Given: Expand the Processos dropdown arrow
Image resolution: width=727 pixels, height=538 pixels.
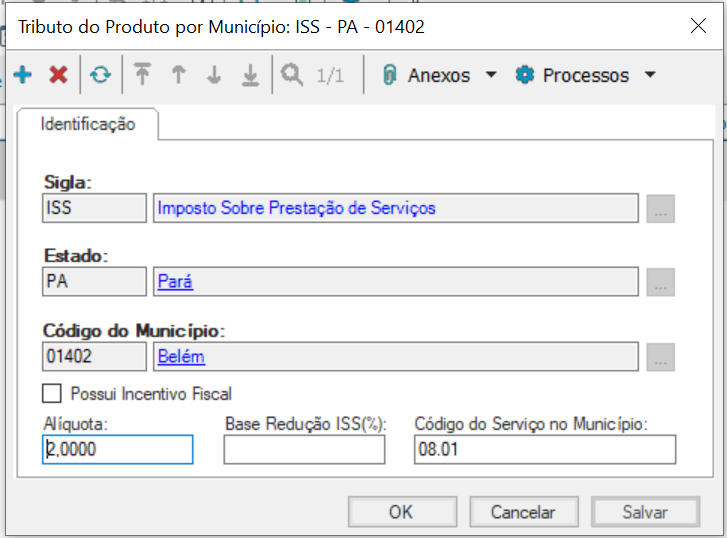Looking at the screenshot, I should (650, 75).
